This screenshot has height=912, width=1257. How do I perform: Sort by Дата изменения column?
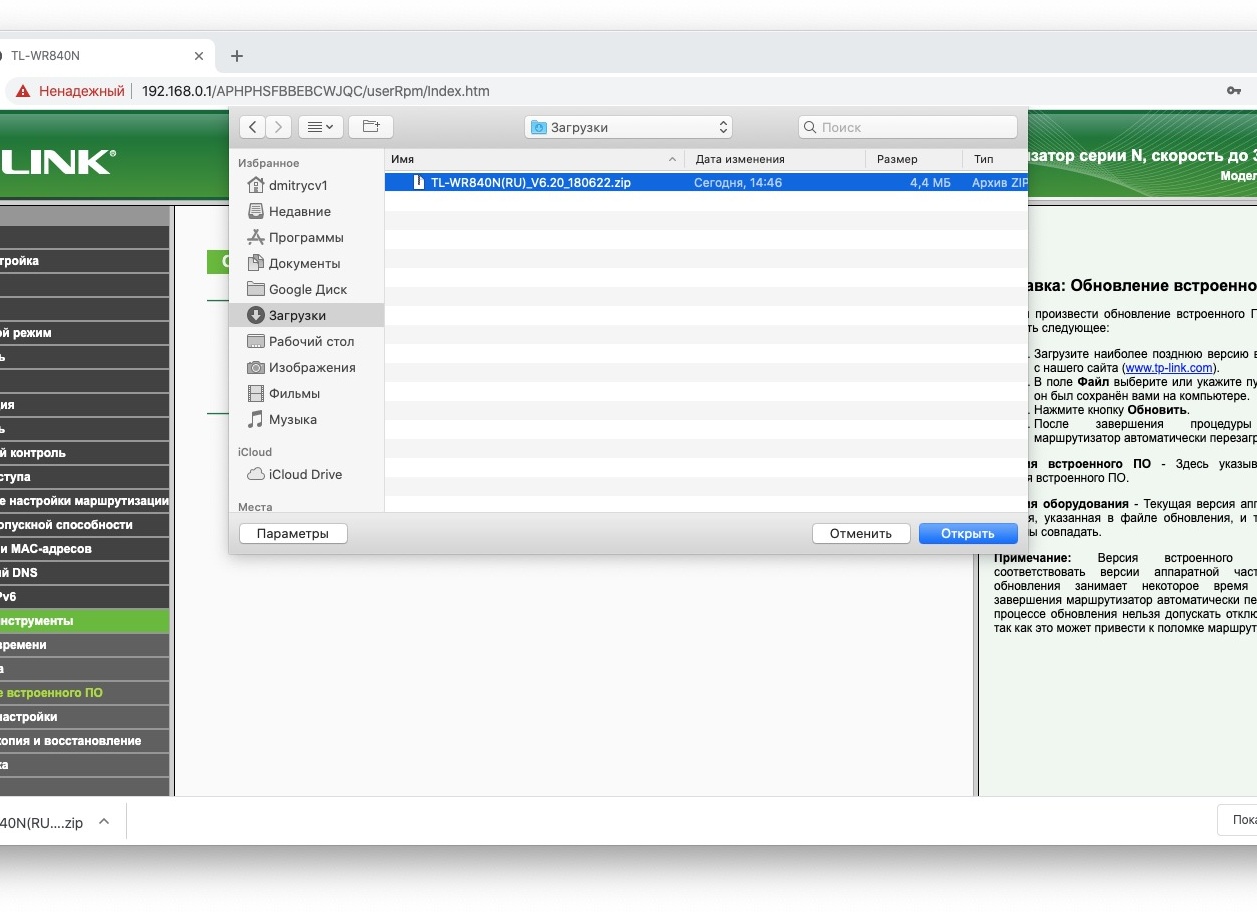click(x=775, y=159)
